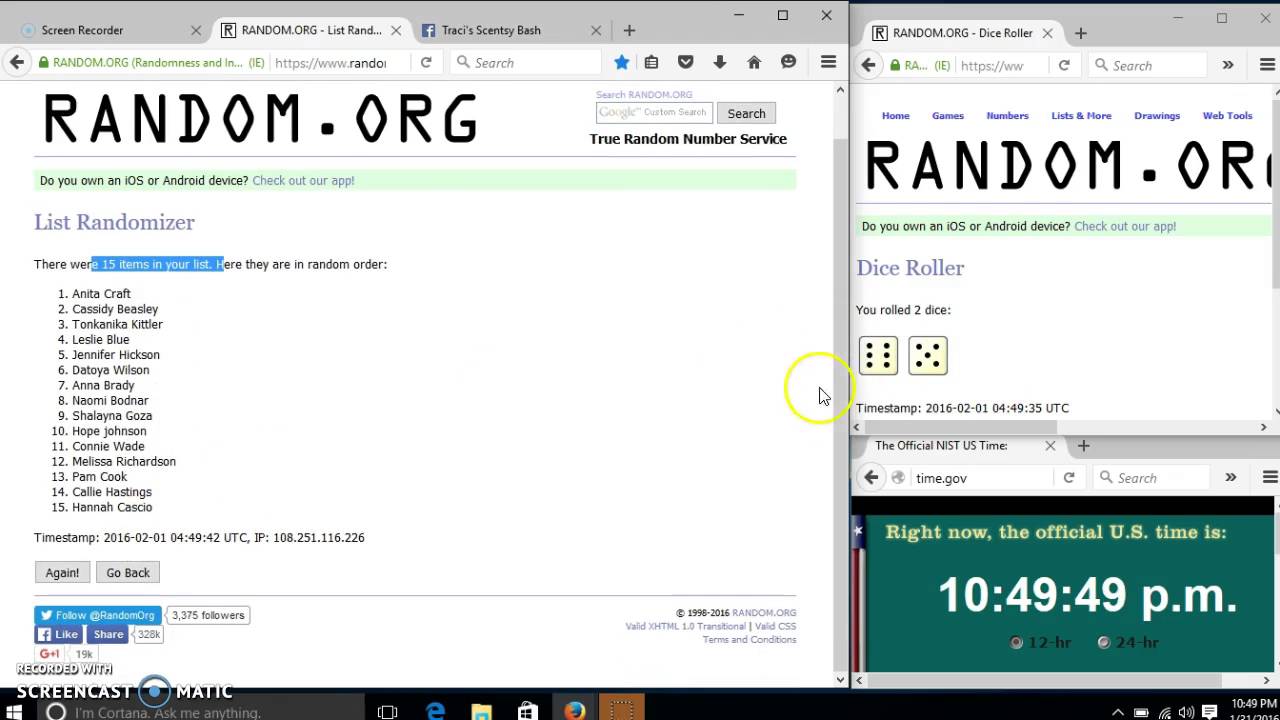Click the main window URL address field

(x=330, y=62)
